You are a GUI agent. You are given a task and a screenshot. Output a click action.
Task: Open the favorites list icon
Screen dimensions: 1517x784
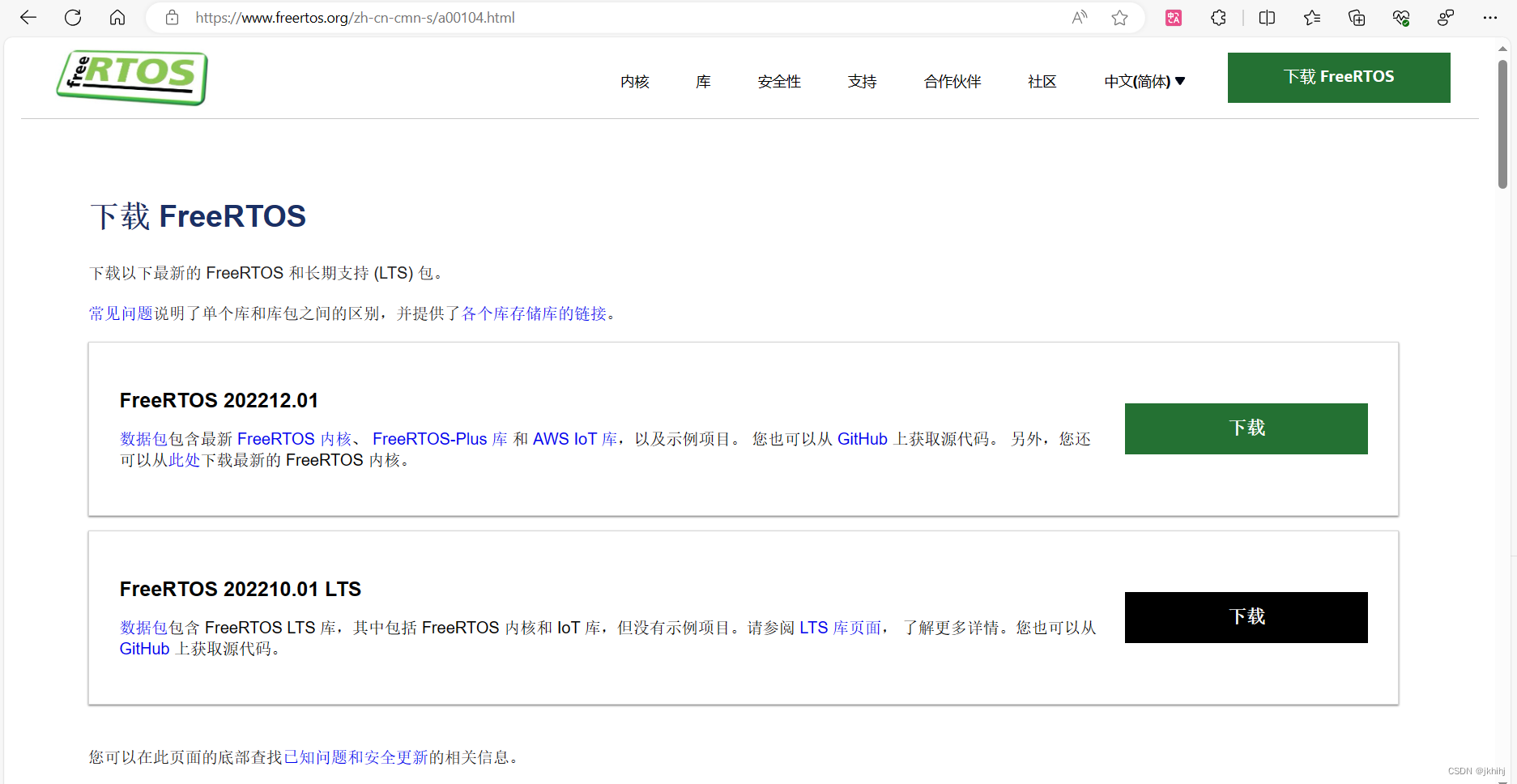pos(1312,17)
